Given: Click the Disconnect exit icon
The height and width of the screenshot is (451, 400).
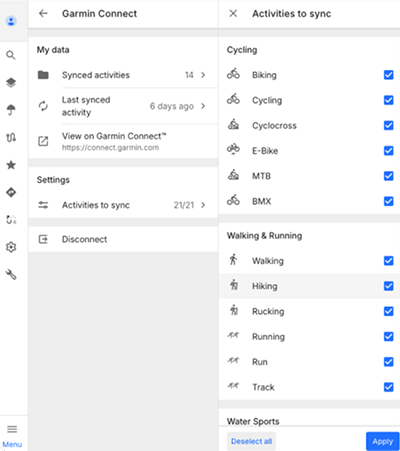Looking at the screenshot, I should 43,239.
